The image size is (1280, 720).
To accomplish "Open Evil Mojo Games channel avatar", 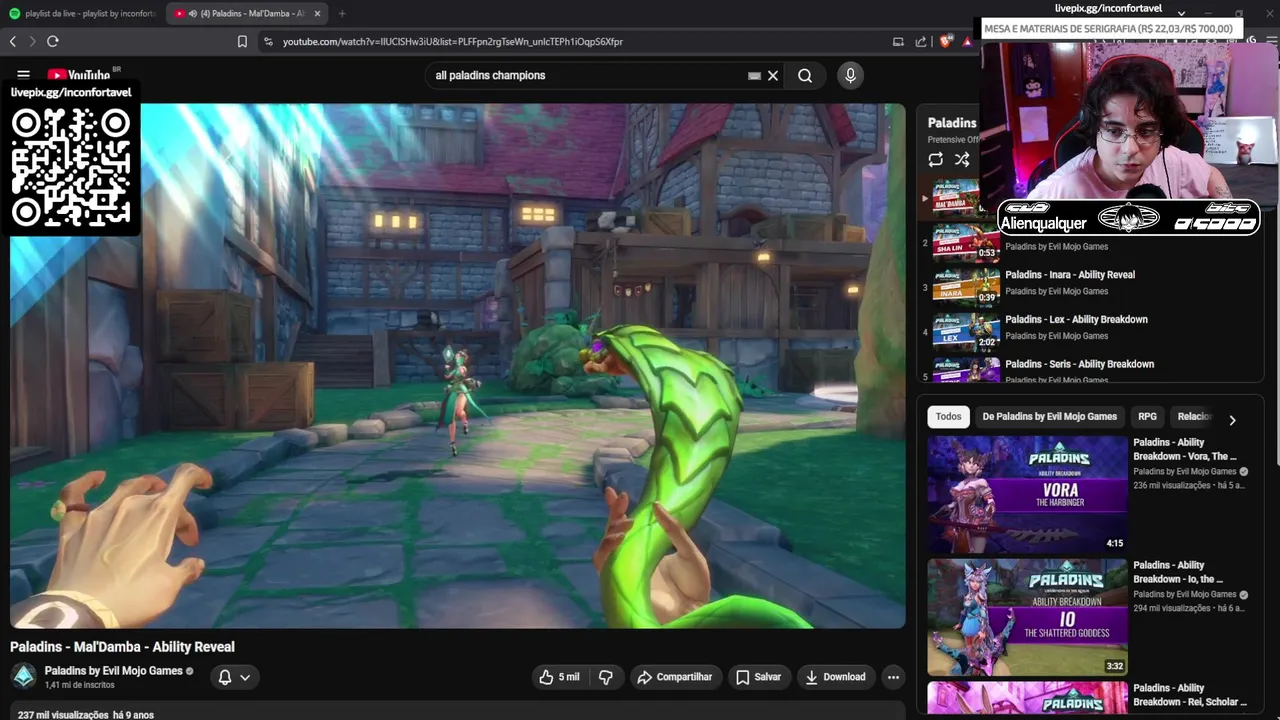I will tap(24, 677).
